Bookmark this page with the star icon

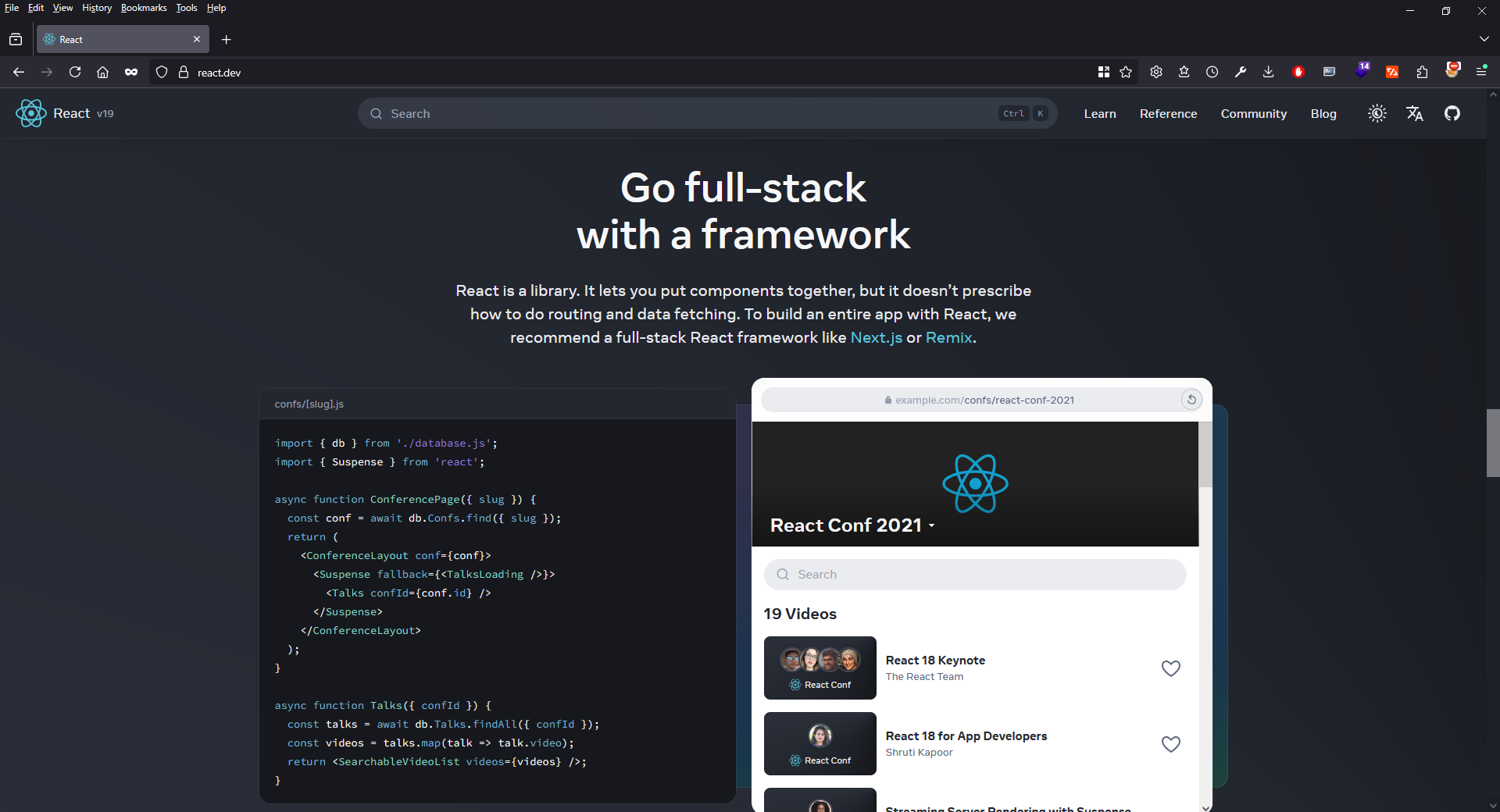[1126, 72]
